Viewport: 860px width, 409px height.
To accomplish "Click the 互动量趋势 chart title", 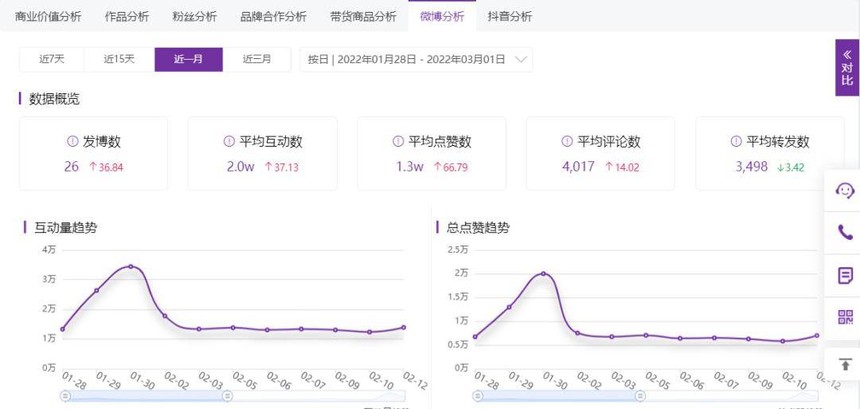I will (65, 228).
